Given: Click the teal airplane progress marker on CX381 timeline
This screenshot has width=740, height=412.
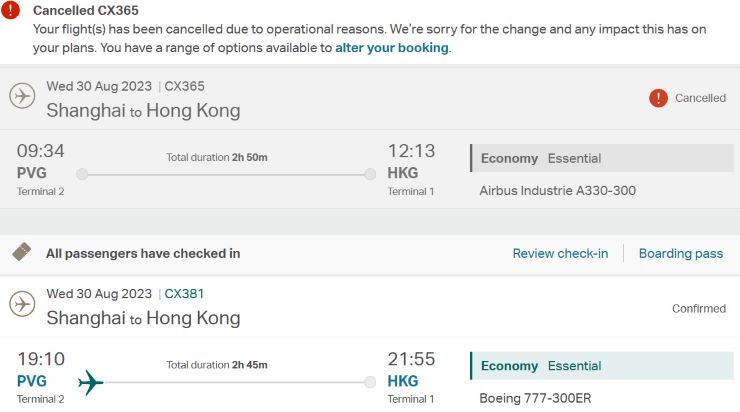Looking at the screenshot, I should pyautogui.click(x=90, y=382).
